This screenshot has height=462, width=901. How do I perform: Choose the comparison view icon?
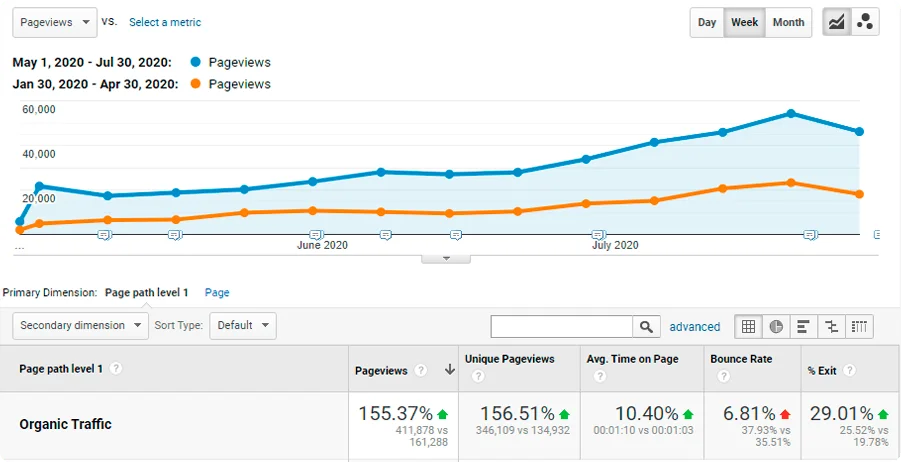pos(831,326)
